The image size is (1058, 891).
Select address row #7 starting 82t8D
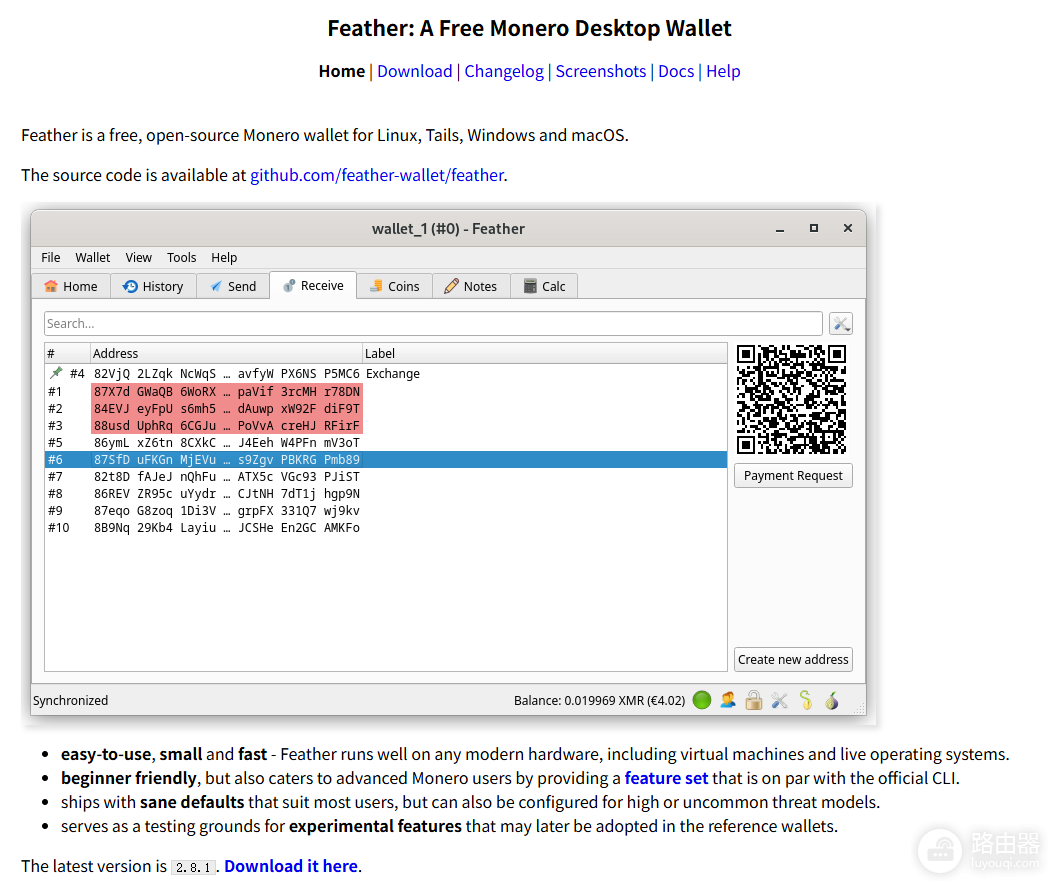[385, 477]
